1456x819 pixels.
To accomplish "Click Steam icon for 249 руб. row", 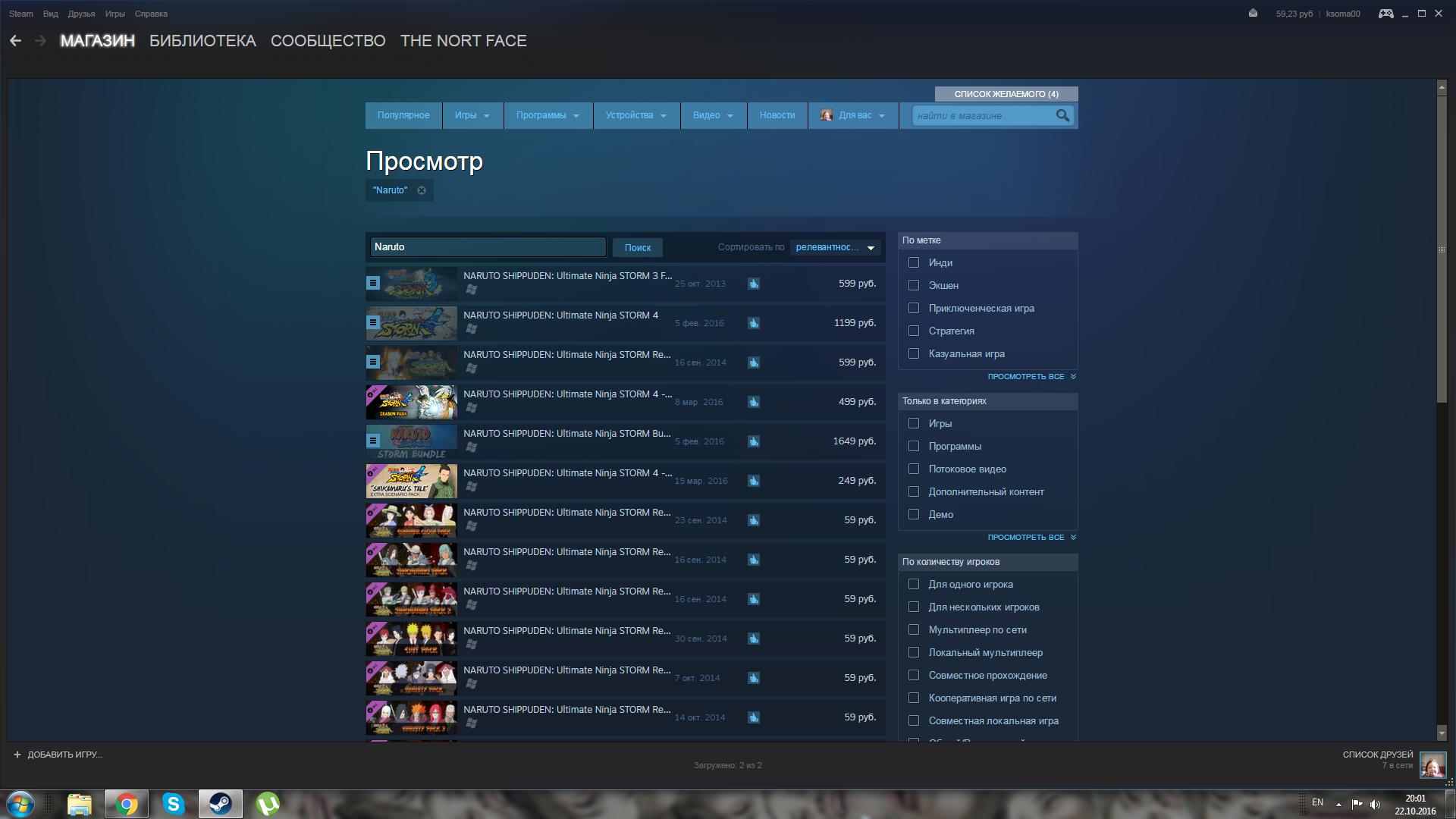I will [x=754, y=481].
